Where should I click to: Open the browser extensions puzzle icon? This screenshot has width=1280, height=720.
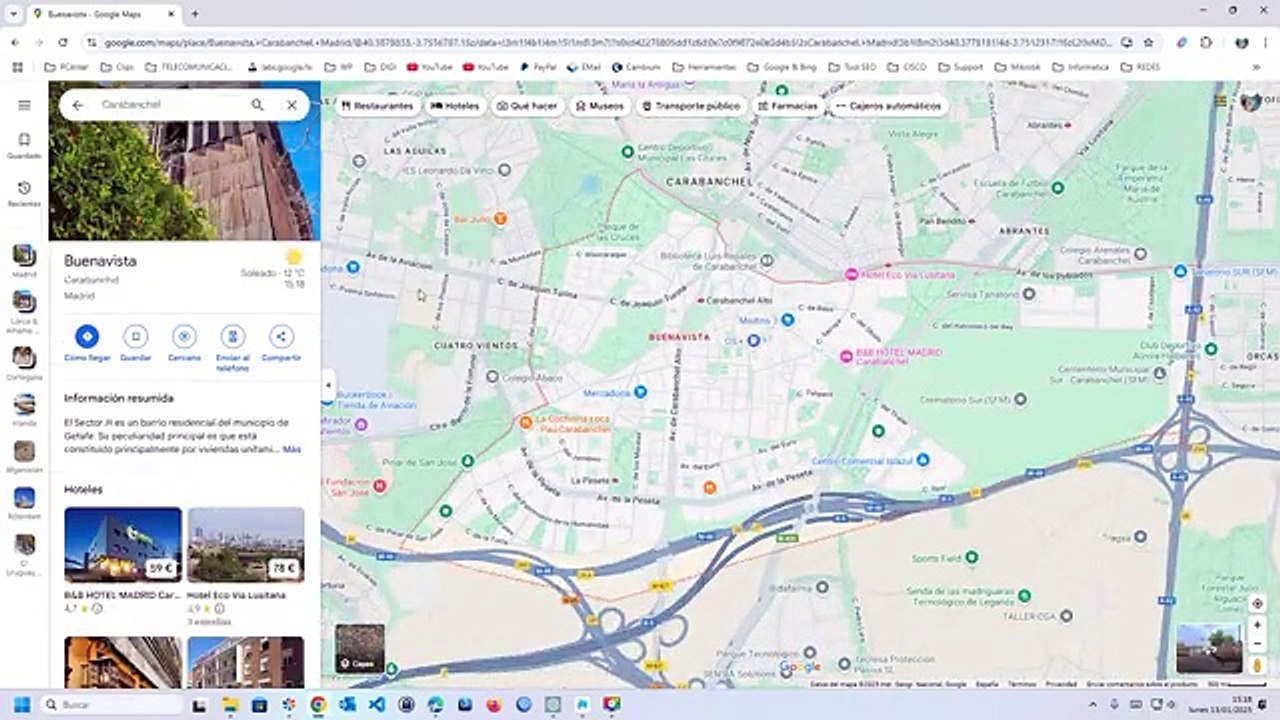(1206, 43)
